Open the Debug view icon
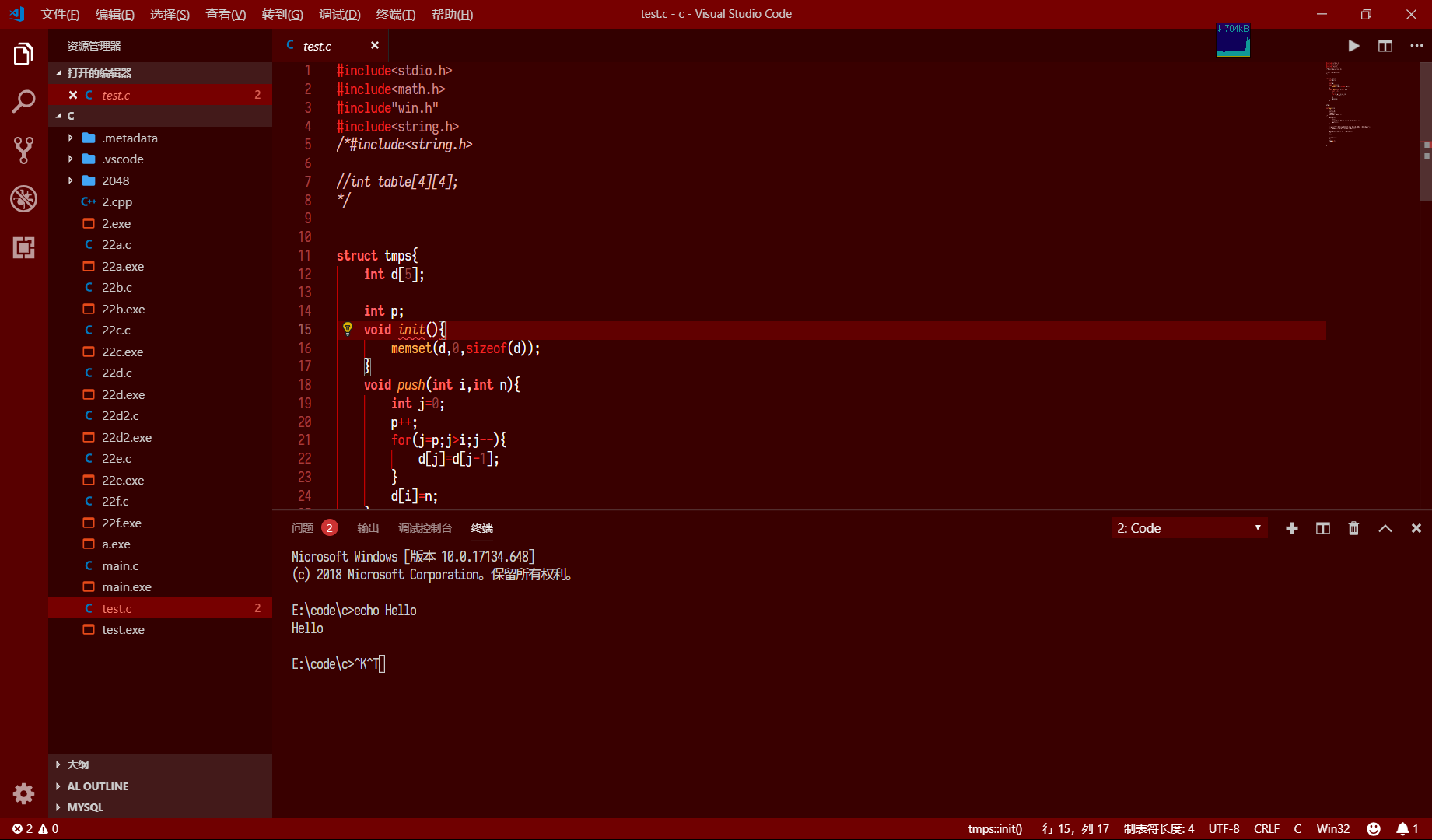This screenshot has height=840, width=1432. 23,199
